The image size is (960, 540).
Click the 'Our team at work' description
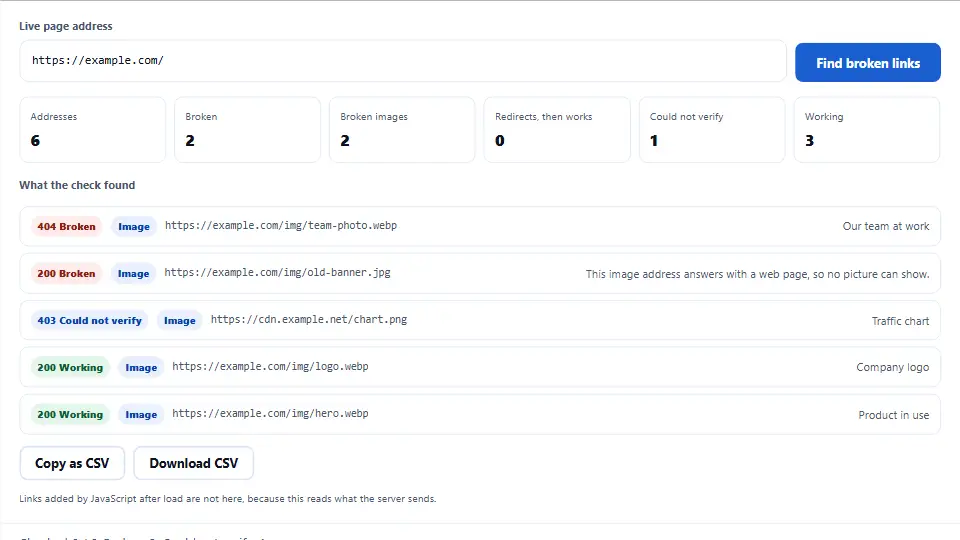pyautogui.click(x=886, y=227)
